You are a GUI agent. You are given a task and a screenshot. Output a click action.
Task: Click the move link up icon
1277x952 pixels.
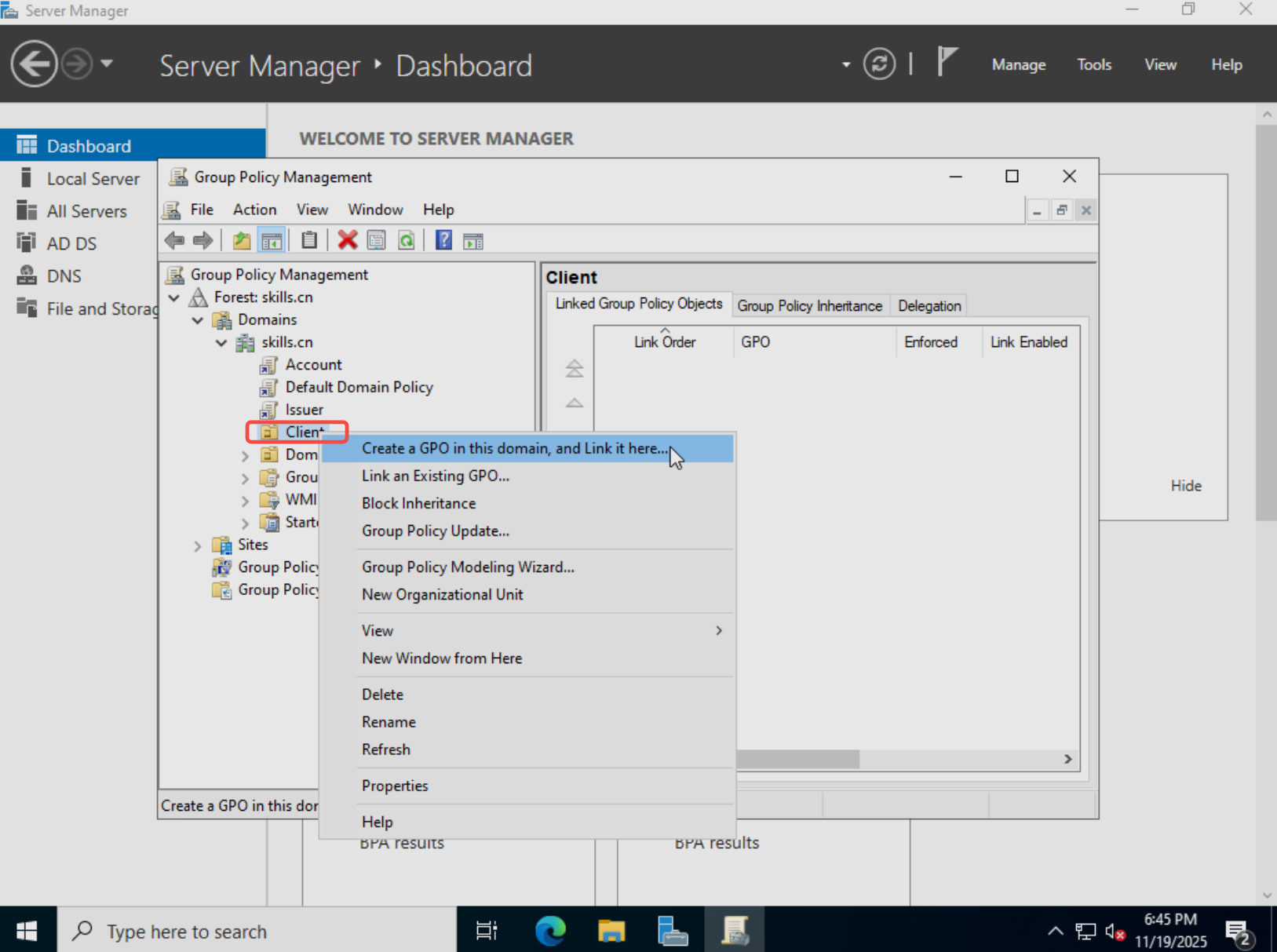pos(575,403)
